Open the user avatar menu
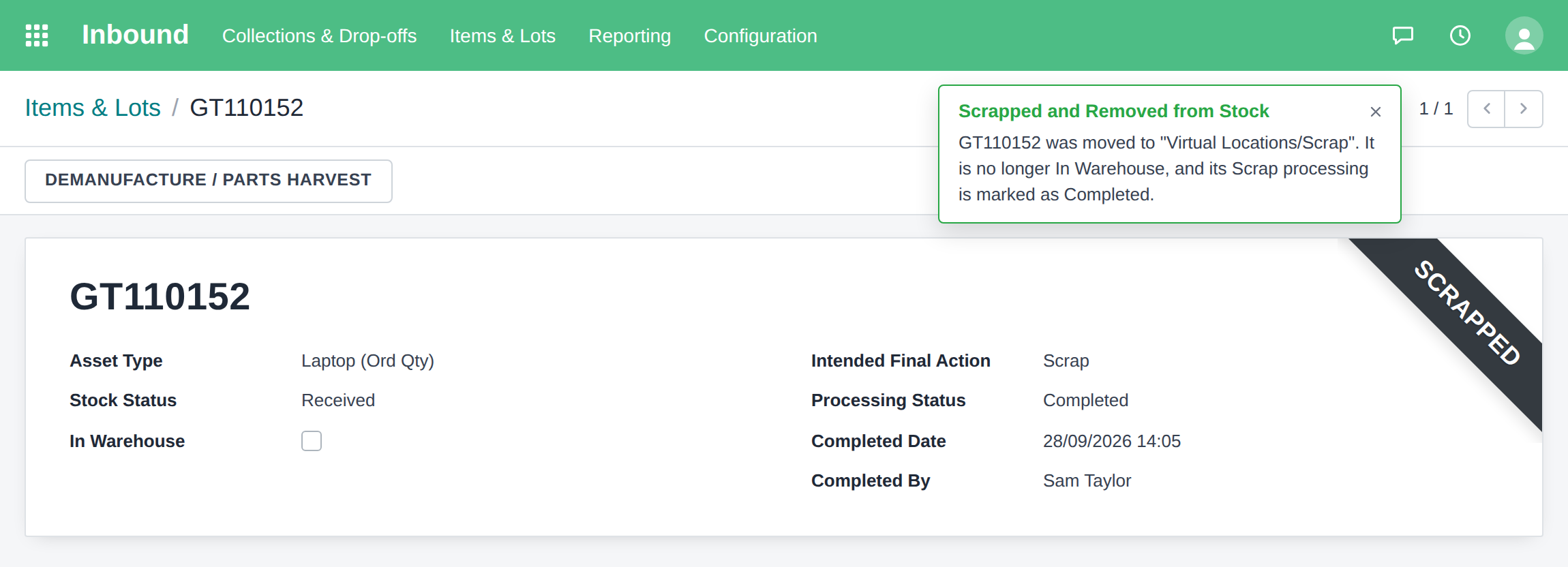 [1524, 35]
